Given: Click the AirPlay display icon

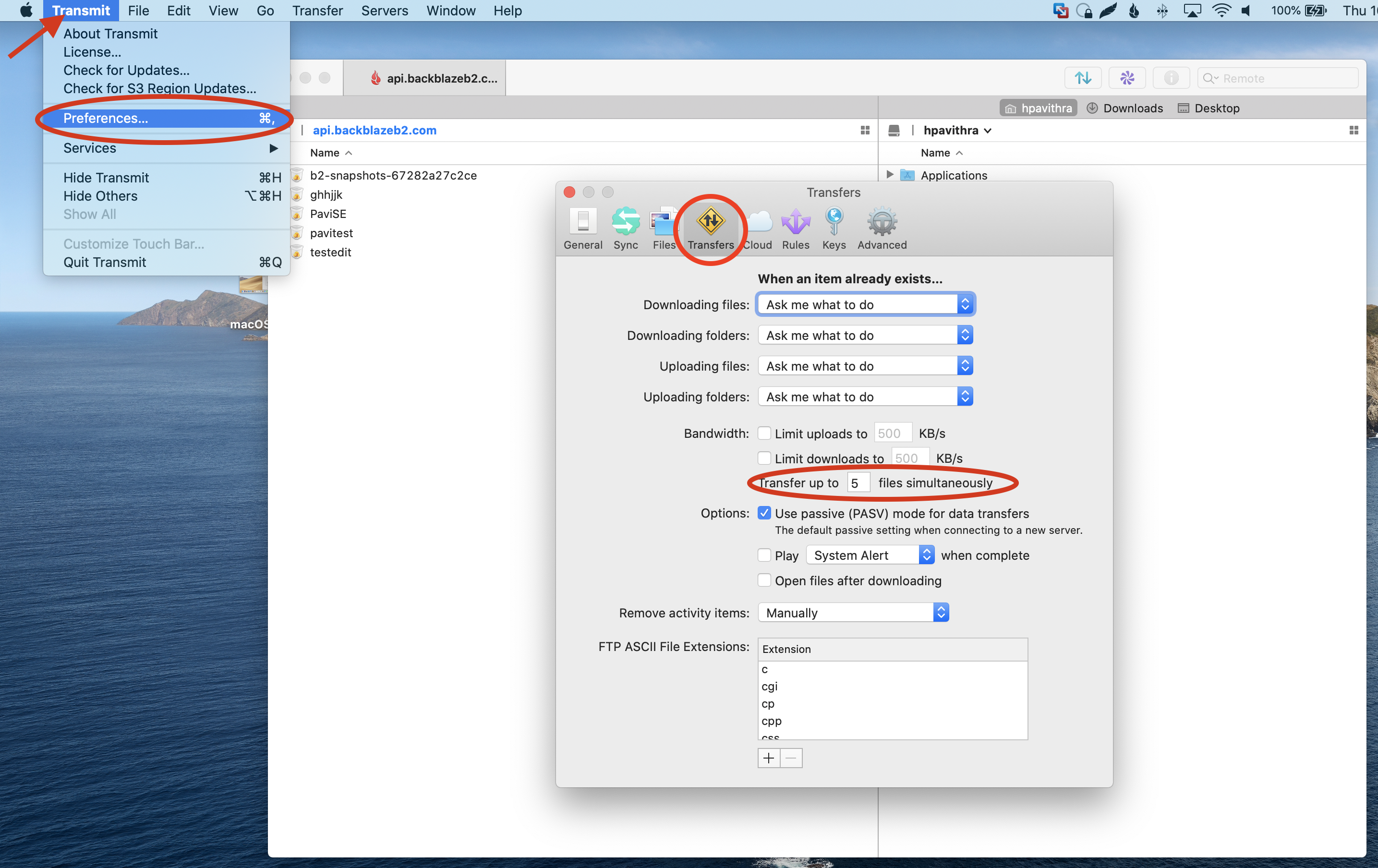Looking at the screenshot, I should click(1192, 10).
